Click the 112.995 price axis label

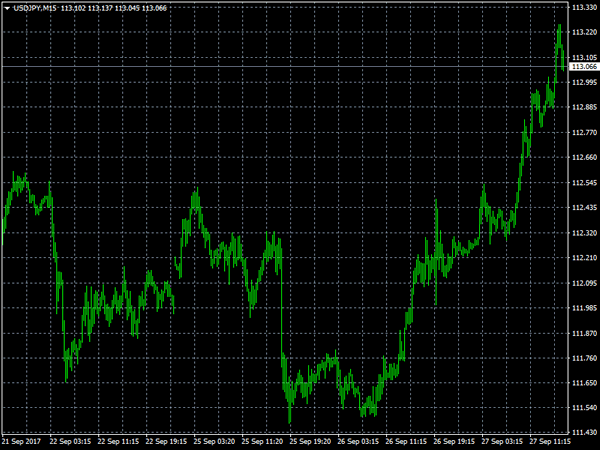point(584,83)
